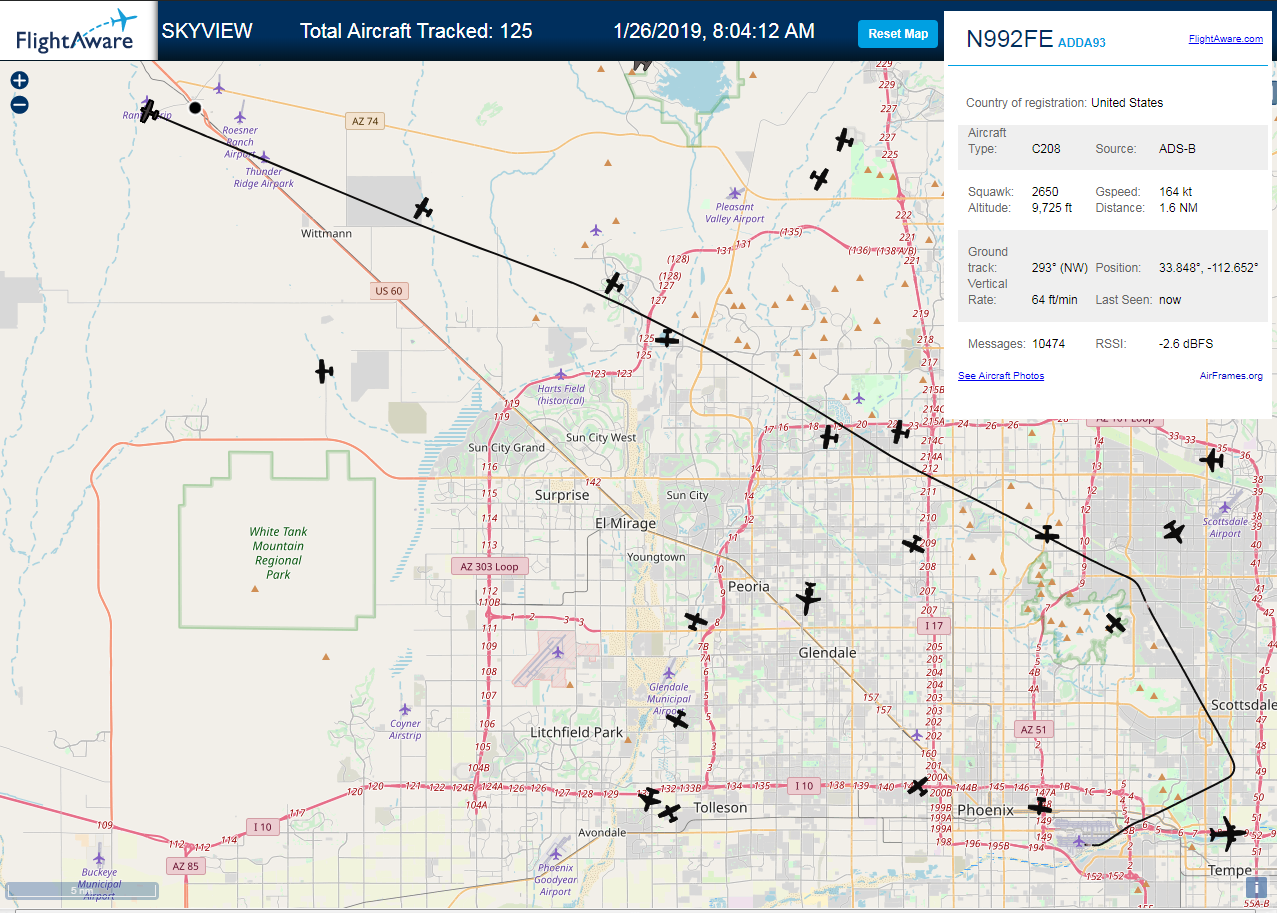The image size is (1277, 913).
Task: Click the ADS-B source value
Action: pos(1177,149)
